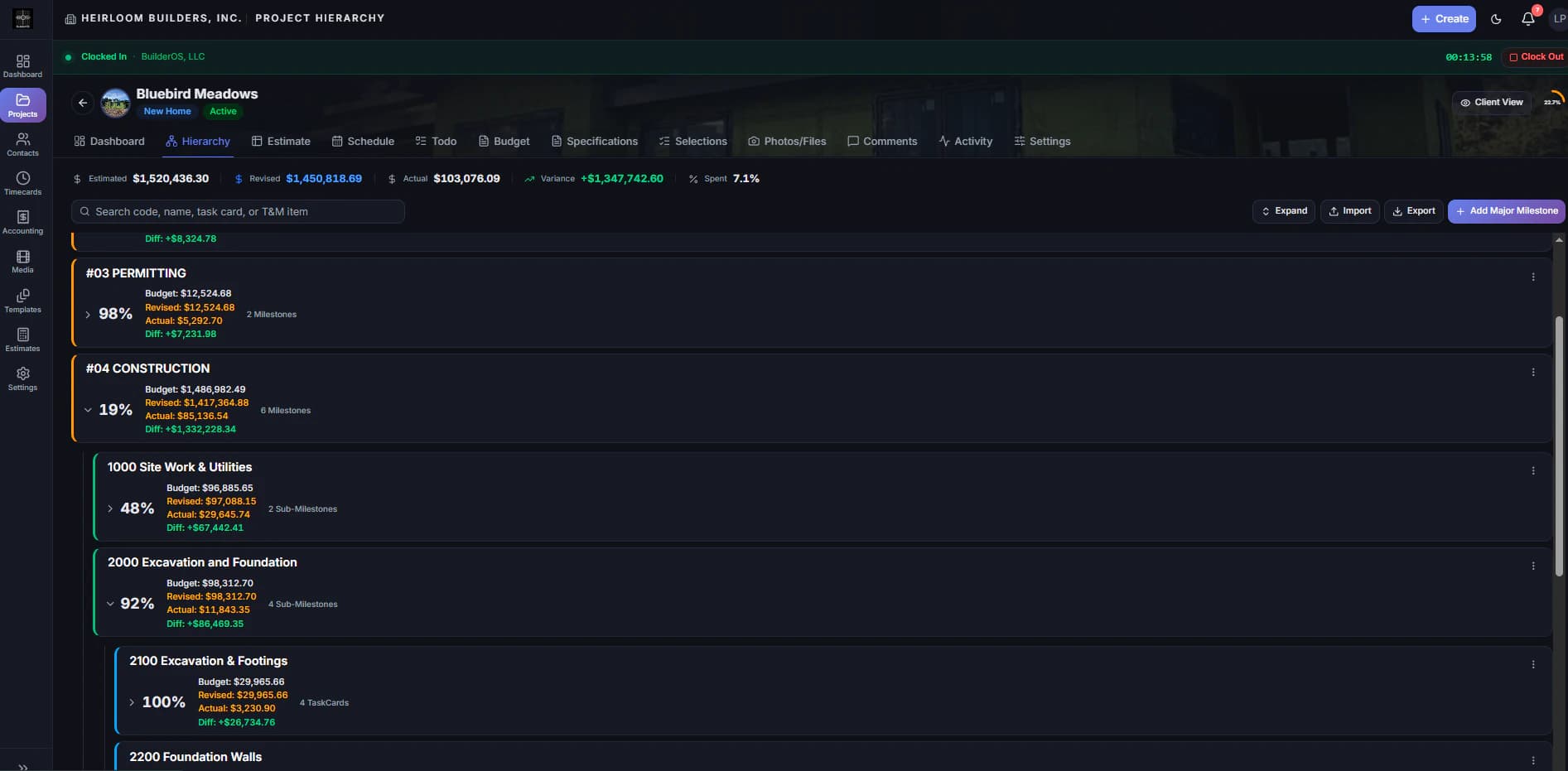Viewport: 1568px width, 771px height.
Task: Go back with the arrow beside Bluebird Meadows
Action: point(83,103)
